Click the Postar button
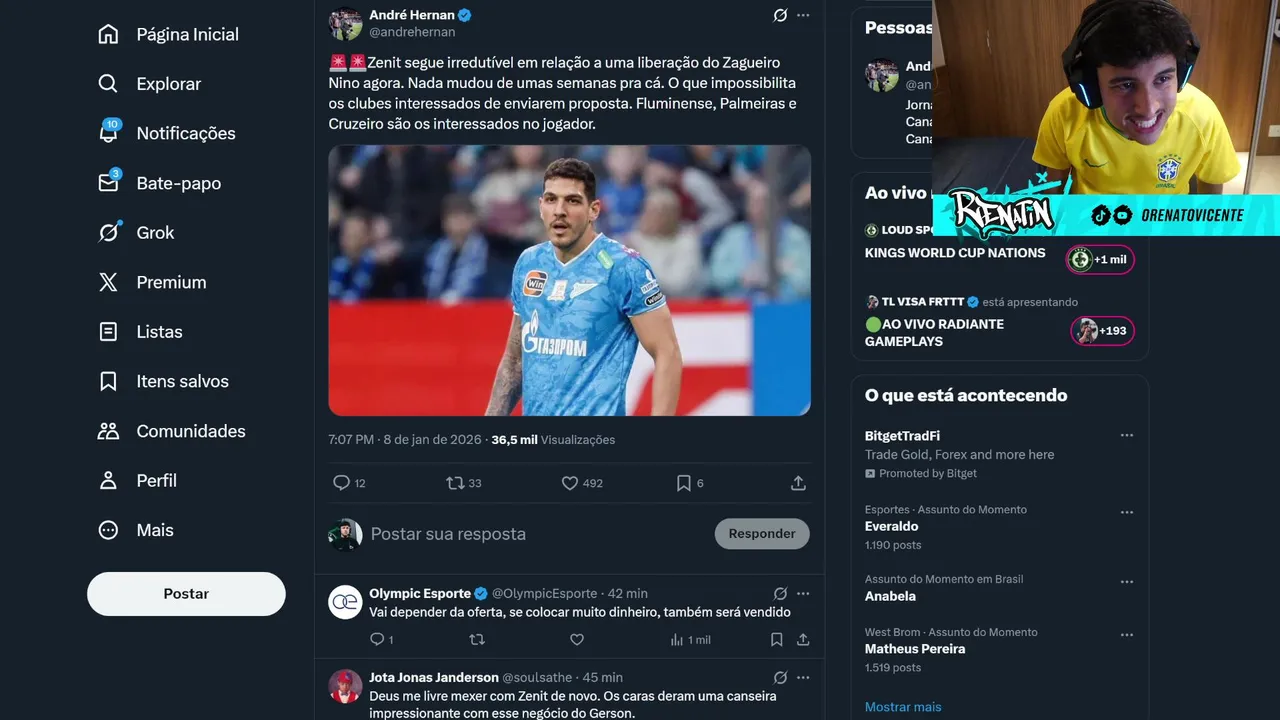 [186, 594]
